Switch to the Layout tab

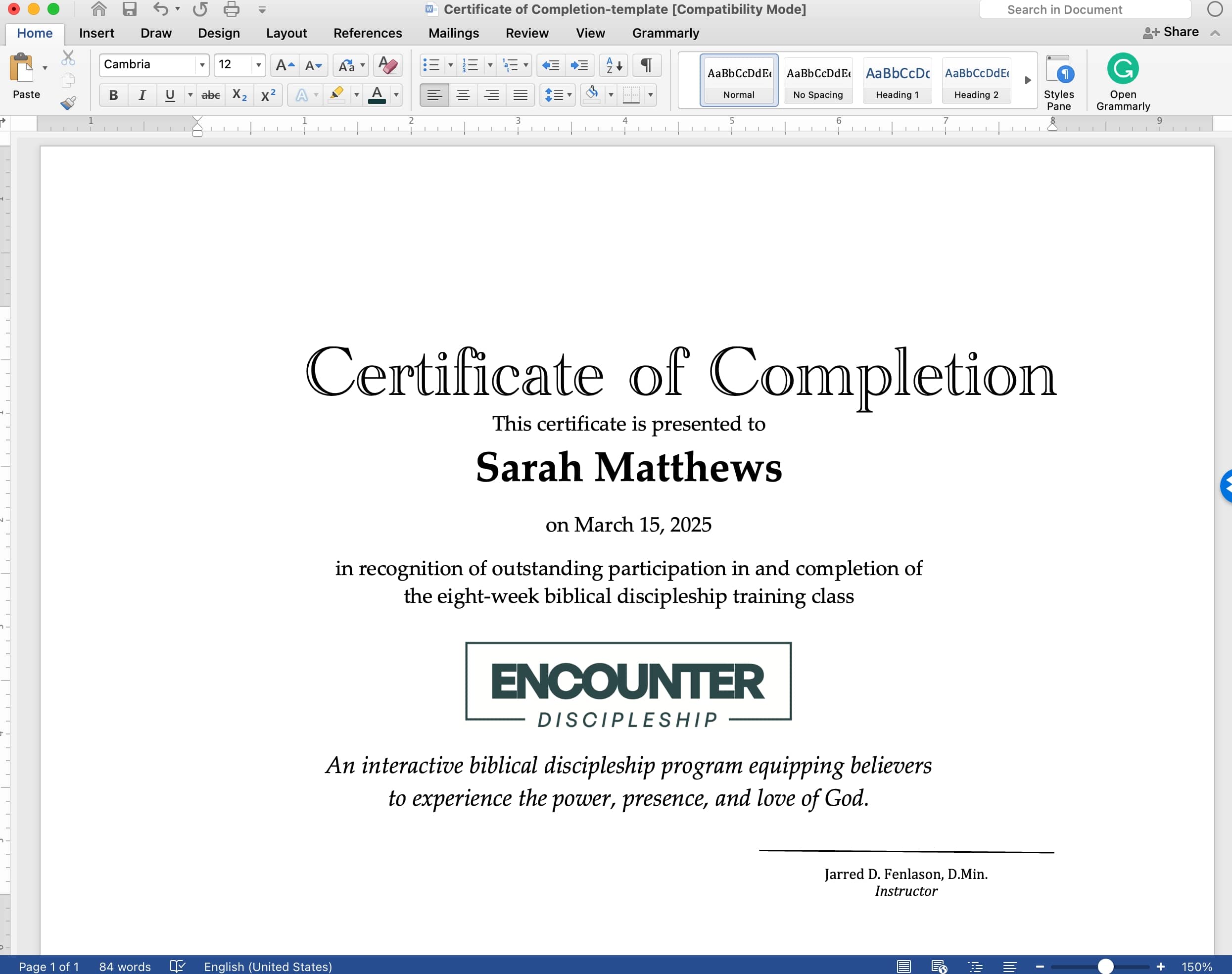(286, 33)
